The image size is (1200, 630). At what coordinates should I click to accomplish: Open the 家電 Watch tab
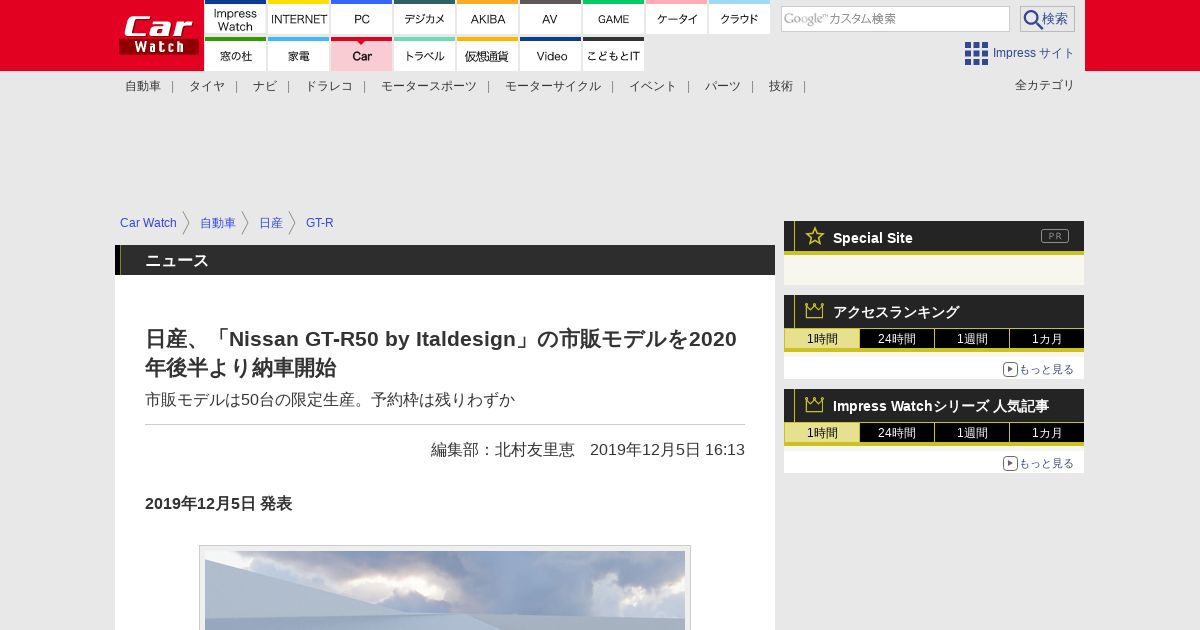coord(299,54)
